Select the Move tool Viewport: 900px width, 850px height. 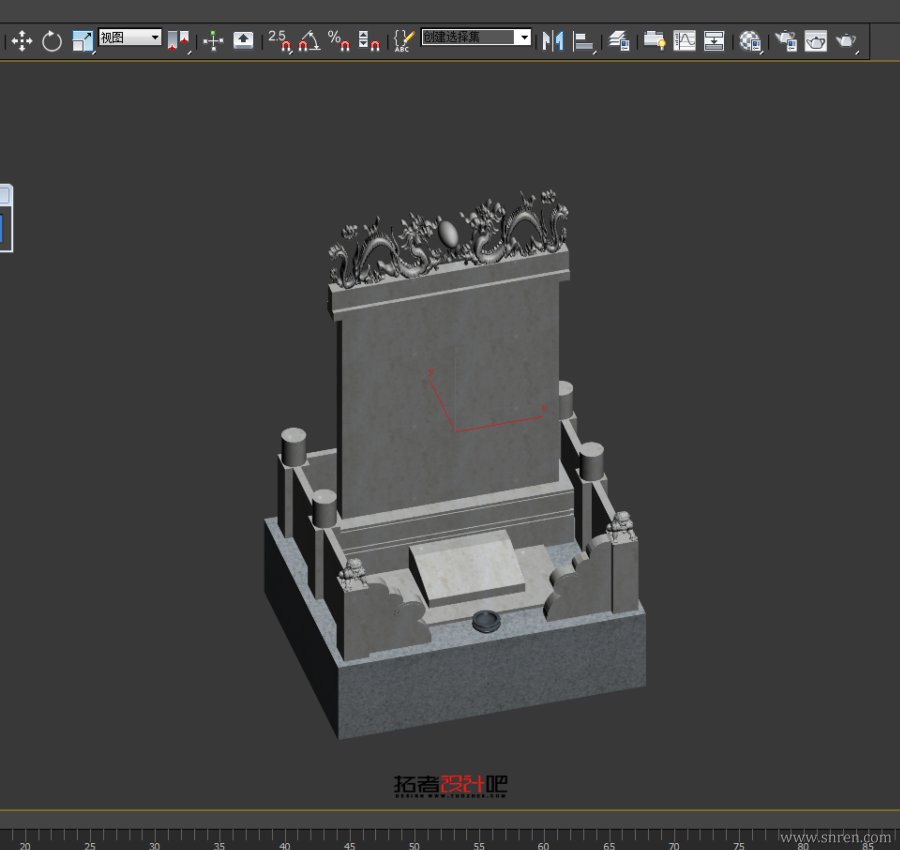pyautogui.click(x=22, y=41)
